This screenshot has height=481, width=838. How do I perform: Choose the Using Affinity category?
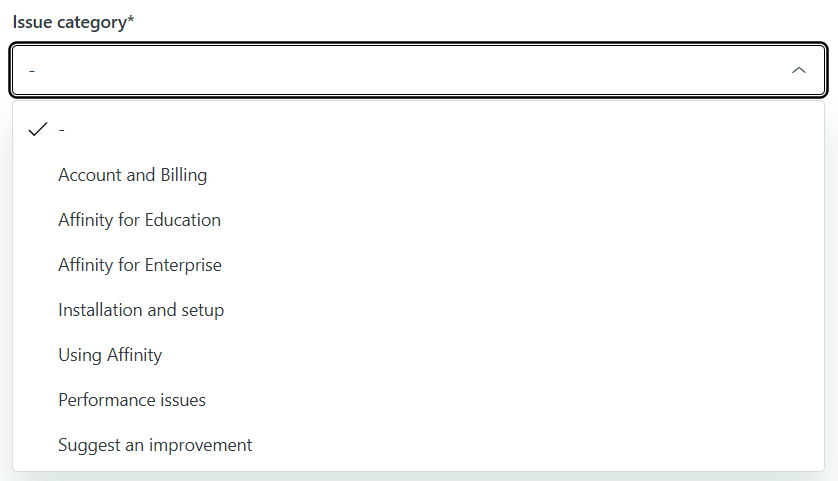pos(110,355)
